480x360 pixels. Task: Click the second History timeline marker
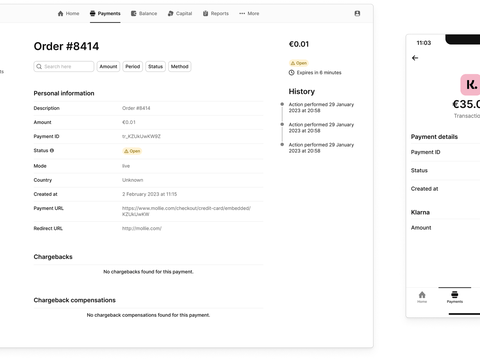[282, 124]
